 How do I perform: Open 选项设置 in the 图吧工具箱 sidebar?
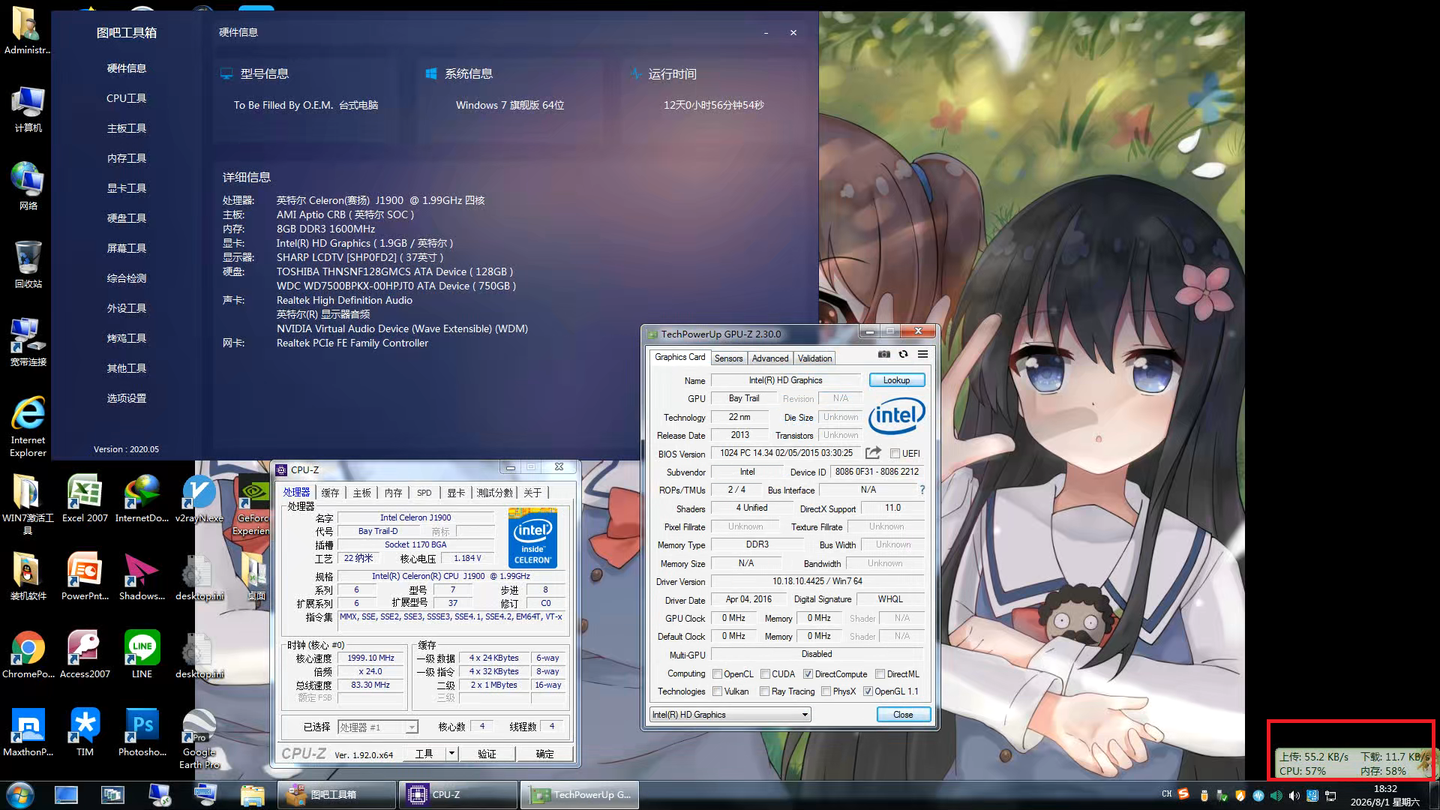point(127,398)
